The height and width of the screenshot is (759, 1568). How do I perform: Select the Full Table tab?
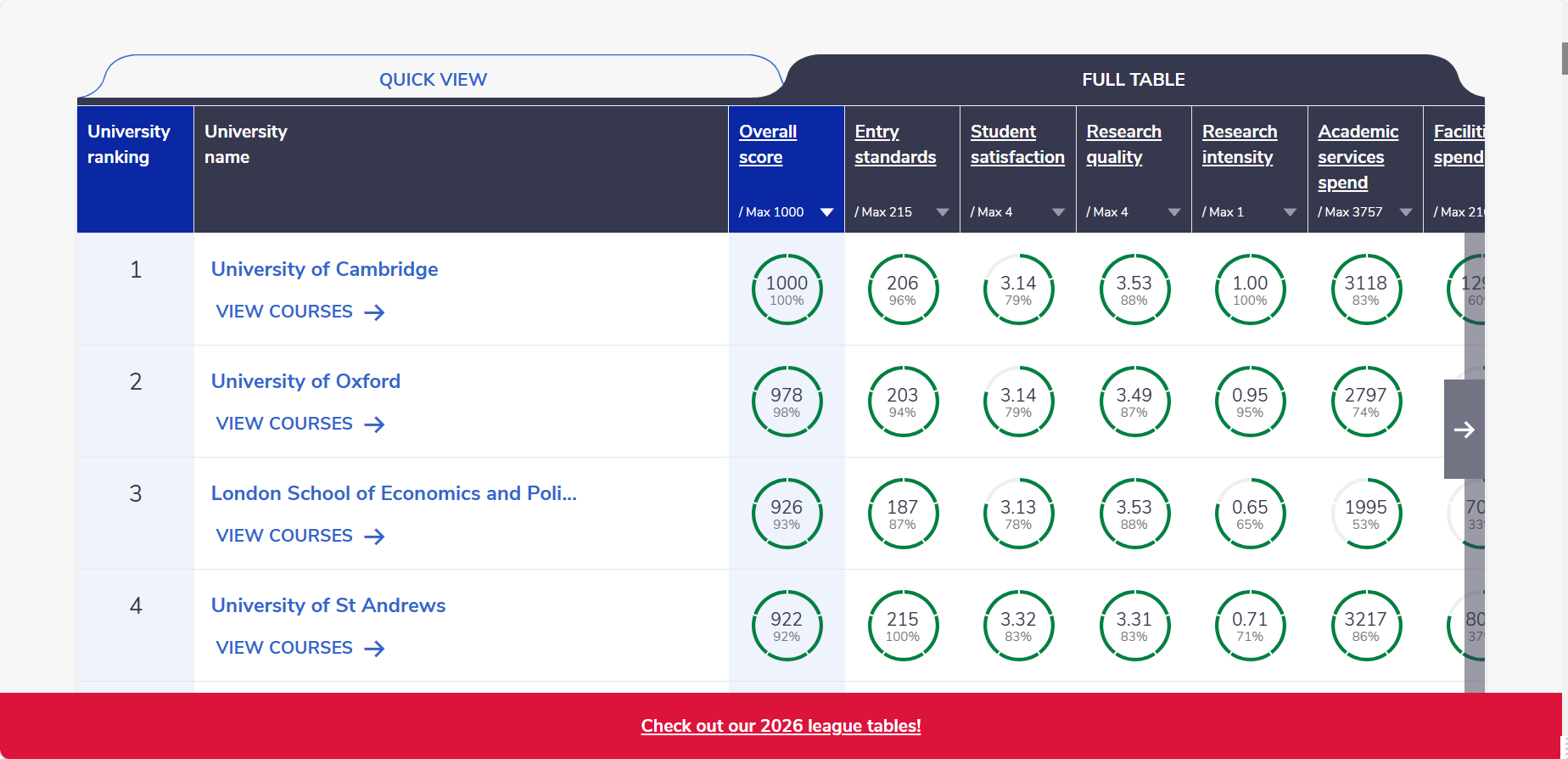pyautogui.click(x=1134, y=79)
